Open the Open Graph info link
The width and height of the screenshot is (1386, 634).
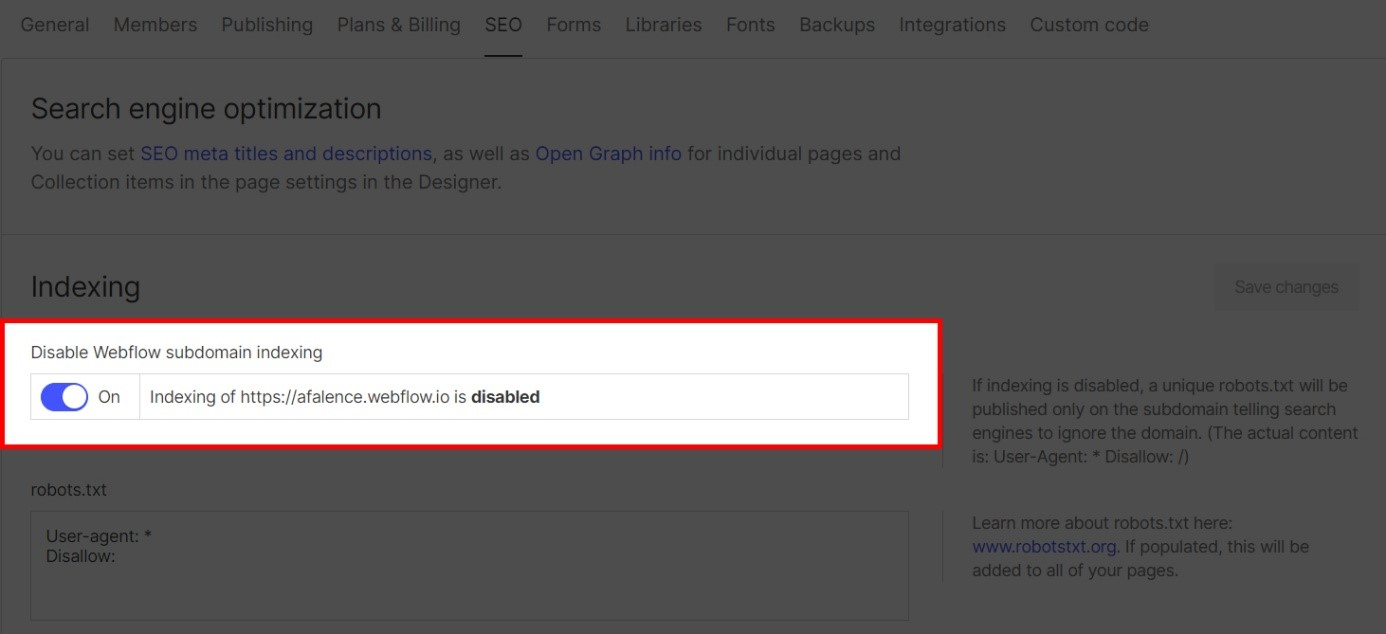(608, 154)
